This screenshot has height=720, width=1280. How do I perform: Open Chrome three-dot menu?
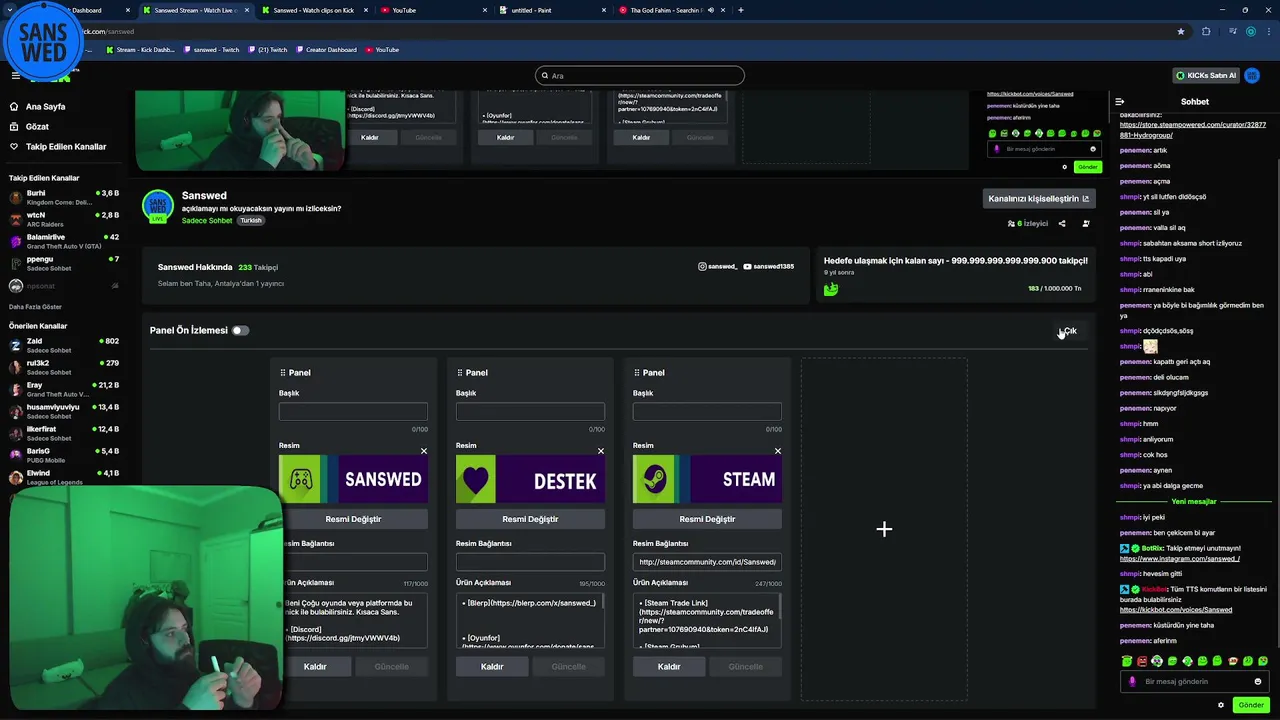pos(1268,31)
